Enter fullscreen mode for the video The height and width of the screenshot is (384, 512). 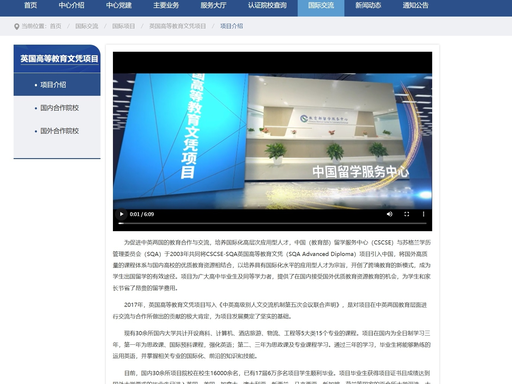407,214
